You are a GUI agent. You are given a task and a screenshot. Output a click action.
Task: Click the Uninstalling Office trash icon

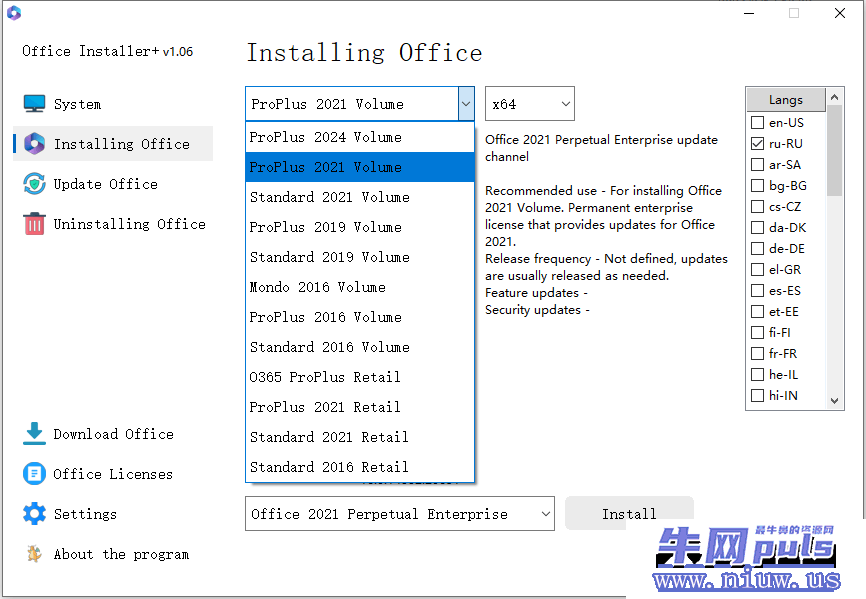(x=34, y=224)
